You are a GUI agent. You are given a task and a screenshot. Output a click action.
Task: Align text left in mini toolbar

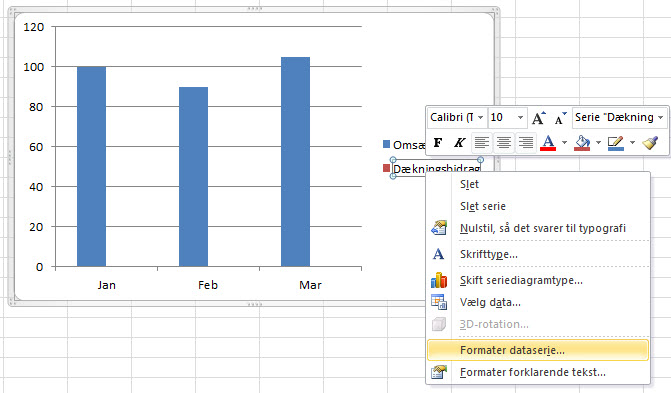tap(482, 143)
